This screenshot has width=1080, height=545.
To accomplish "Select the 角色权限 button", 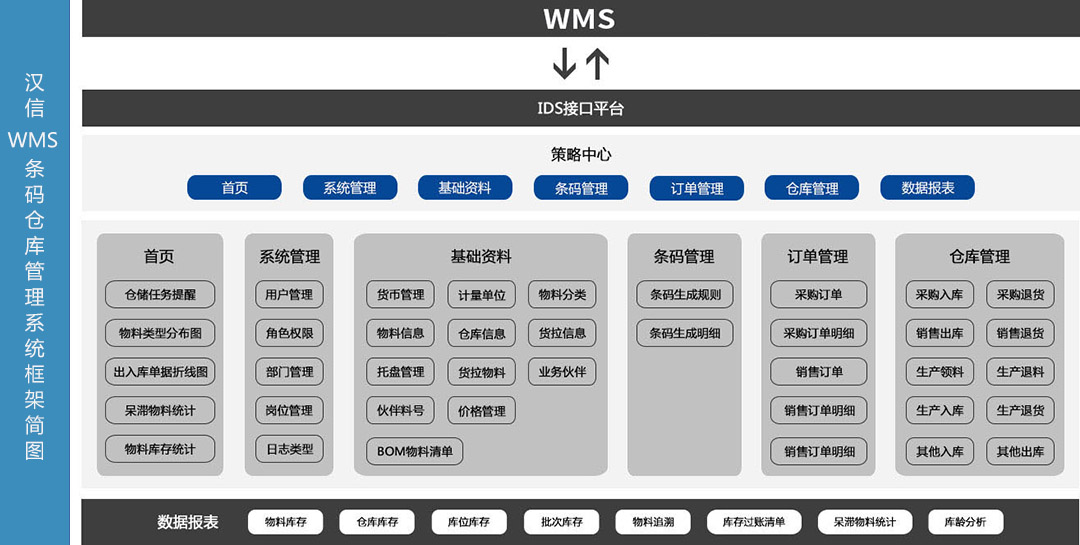I will pos(289,333).
